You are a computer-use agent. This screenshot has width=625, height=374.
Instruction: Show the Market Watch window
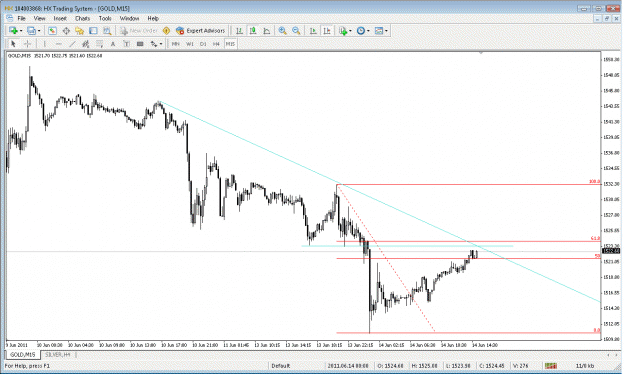pyautogui.click(x=52, y=31)
